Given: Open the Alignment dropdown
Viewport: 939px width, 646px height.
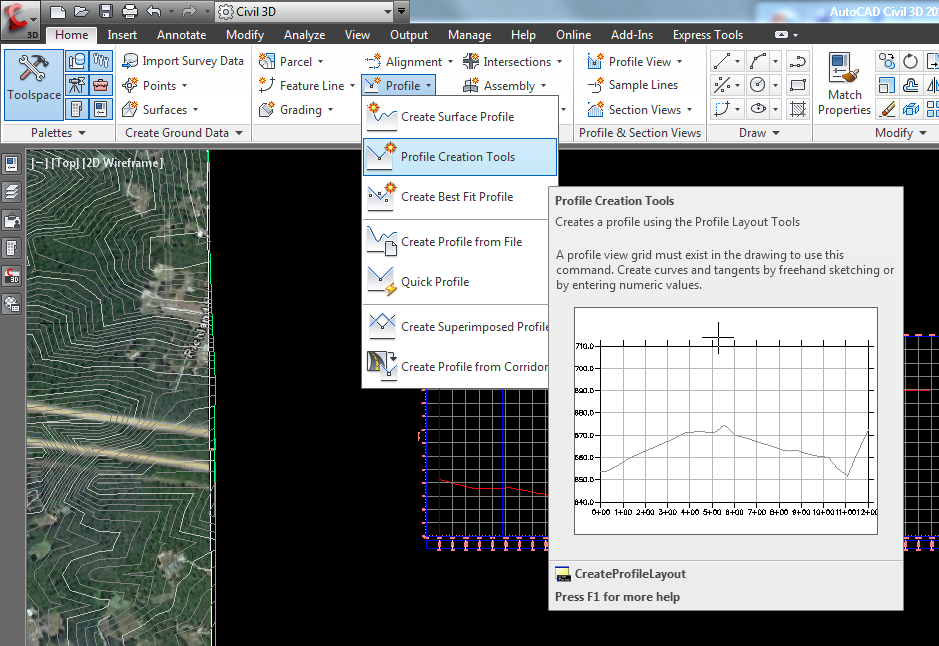Looking at the screenshot, I should [x=408, y=60].
